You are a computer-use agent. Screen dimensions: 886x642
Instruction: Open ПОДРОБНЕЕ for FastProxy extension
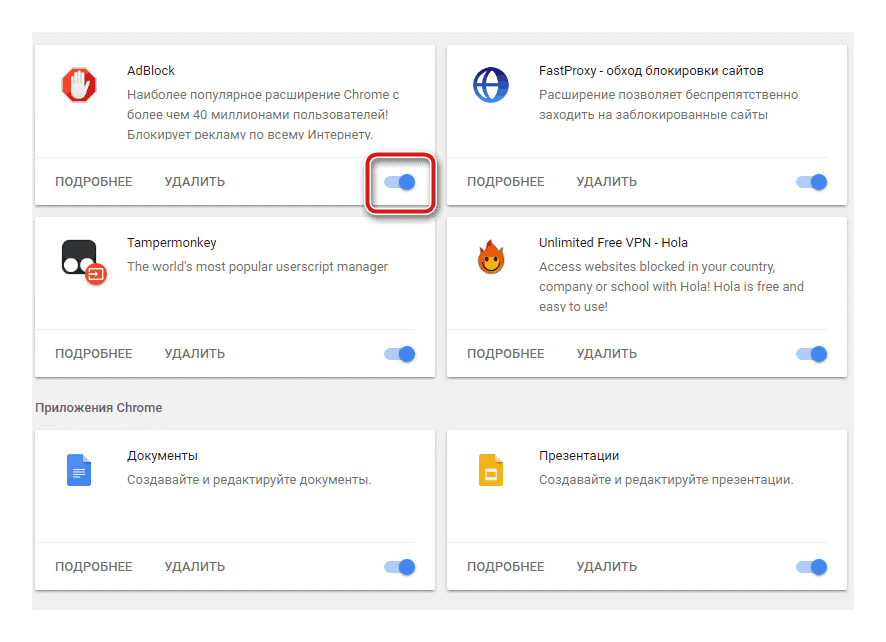coord(506,182)
